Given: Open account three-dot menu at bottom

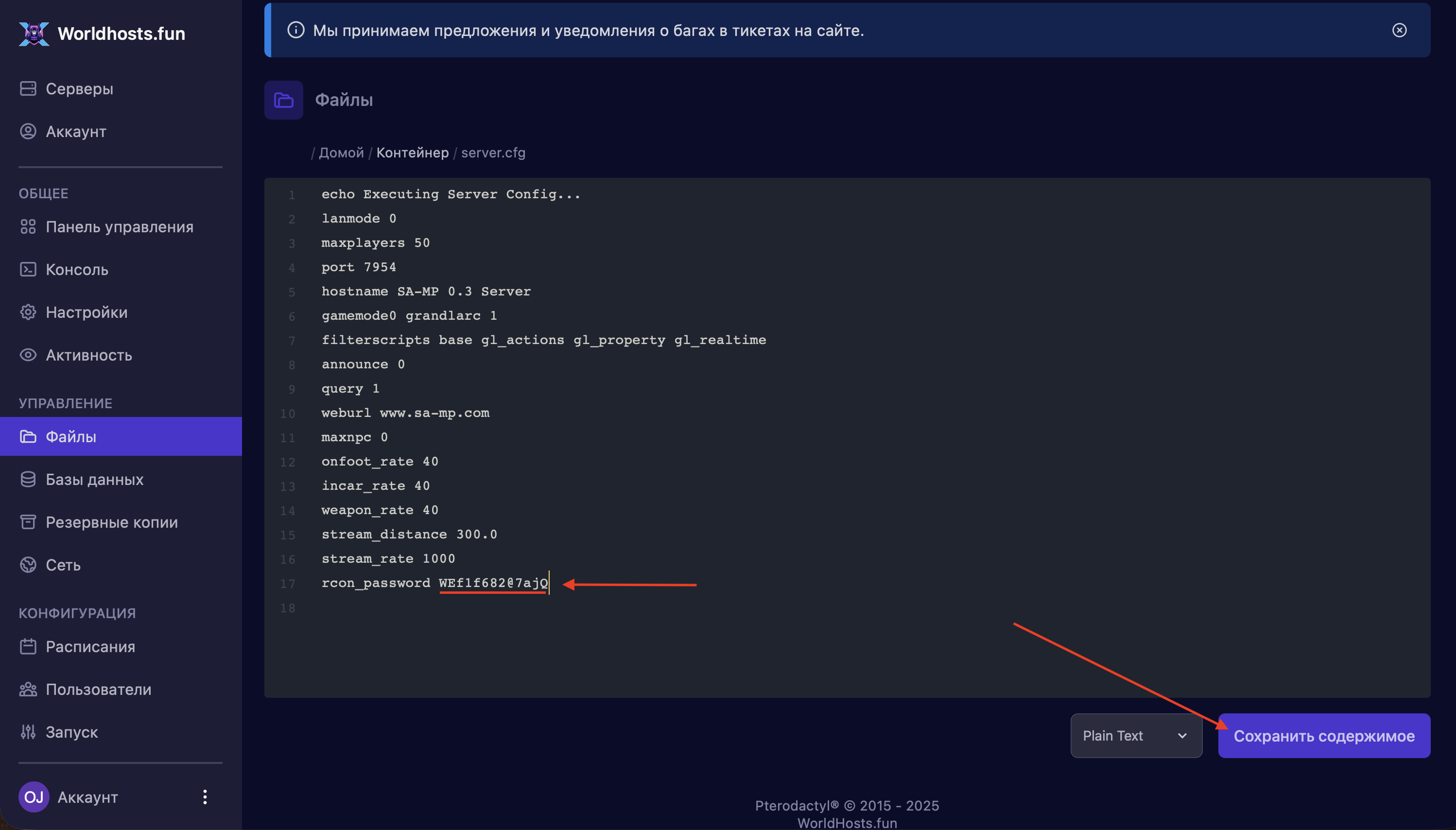Looking at the screenshot, I should 205,796.
